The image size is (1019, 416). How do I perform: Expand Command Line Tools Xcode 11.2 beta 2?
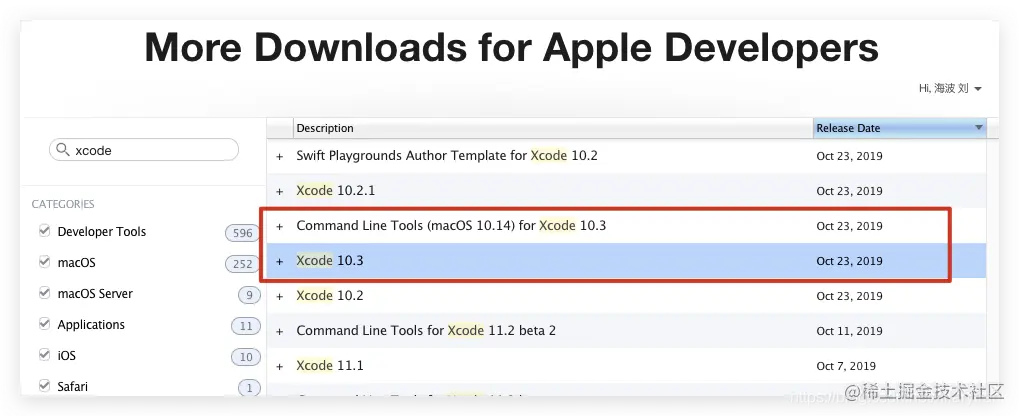tap(279, 332)
